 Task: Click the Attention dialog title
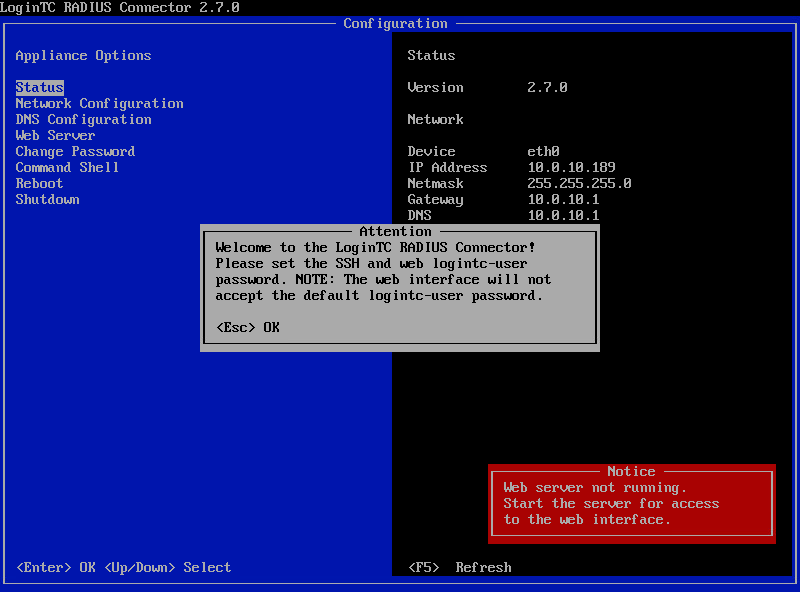pyautogui.click(x=395, y=231)
